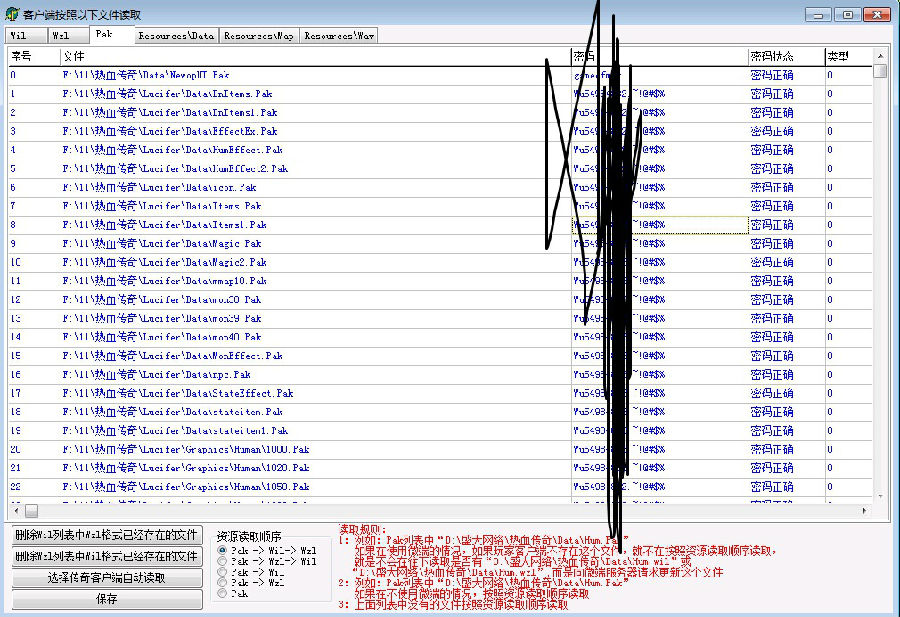
Task: Switch to the Wzl tab
Action: tap(68, 36)
